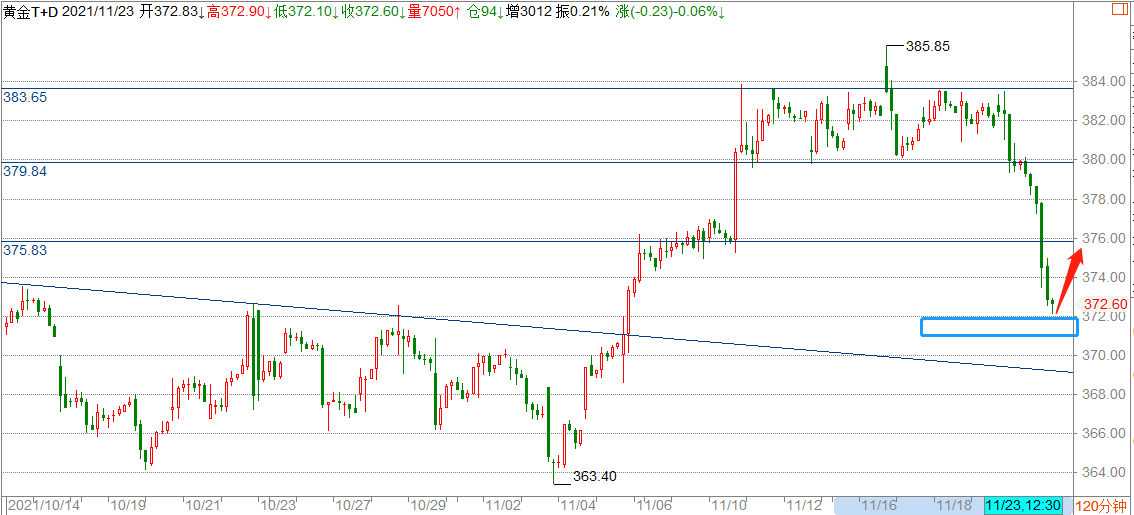The height and width of the screenshot is (515, 1134).
Task: Click the 收372.60 close price value
Action: 375,11
